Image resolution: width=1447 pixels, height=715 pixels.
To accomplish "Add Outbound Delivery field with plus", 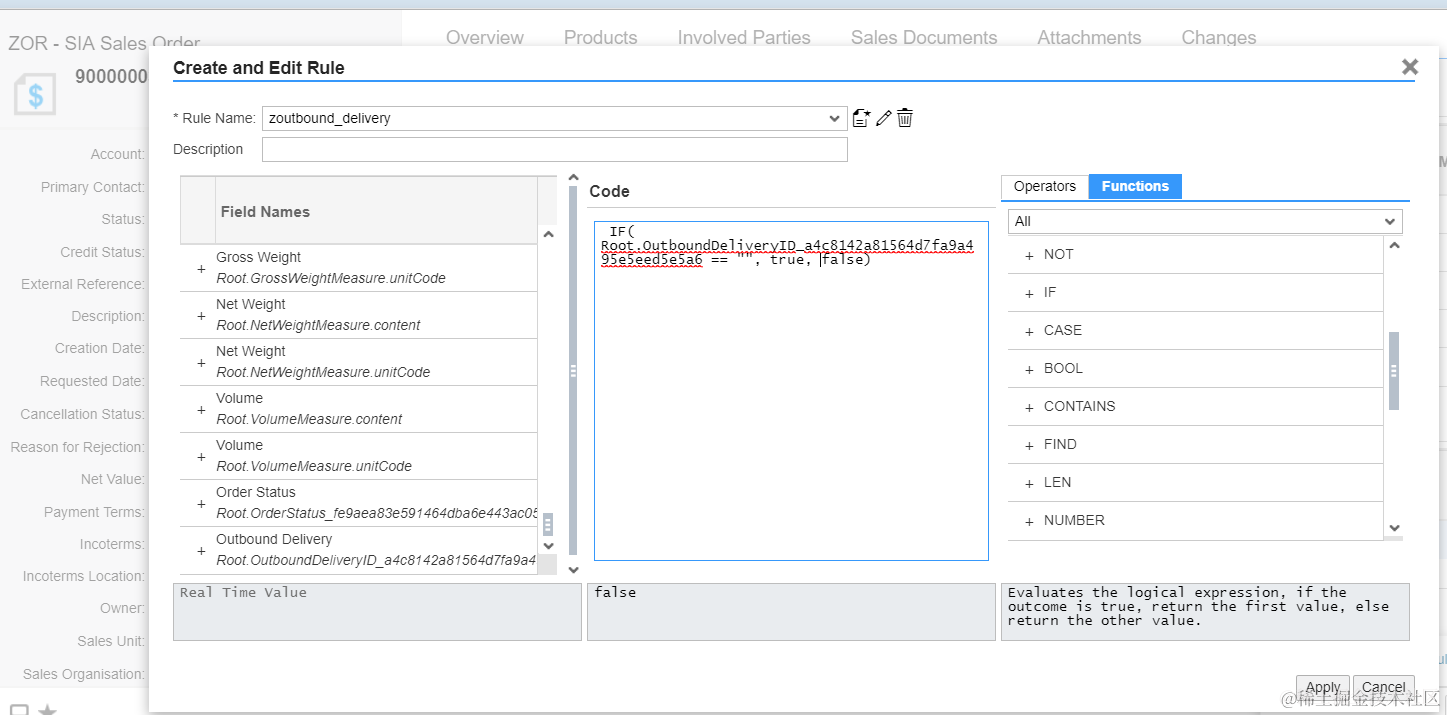I will pyautogui.click(x=201, y=550).
